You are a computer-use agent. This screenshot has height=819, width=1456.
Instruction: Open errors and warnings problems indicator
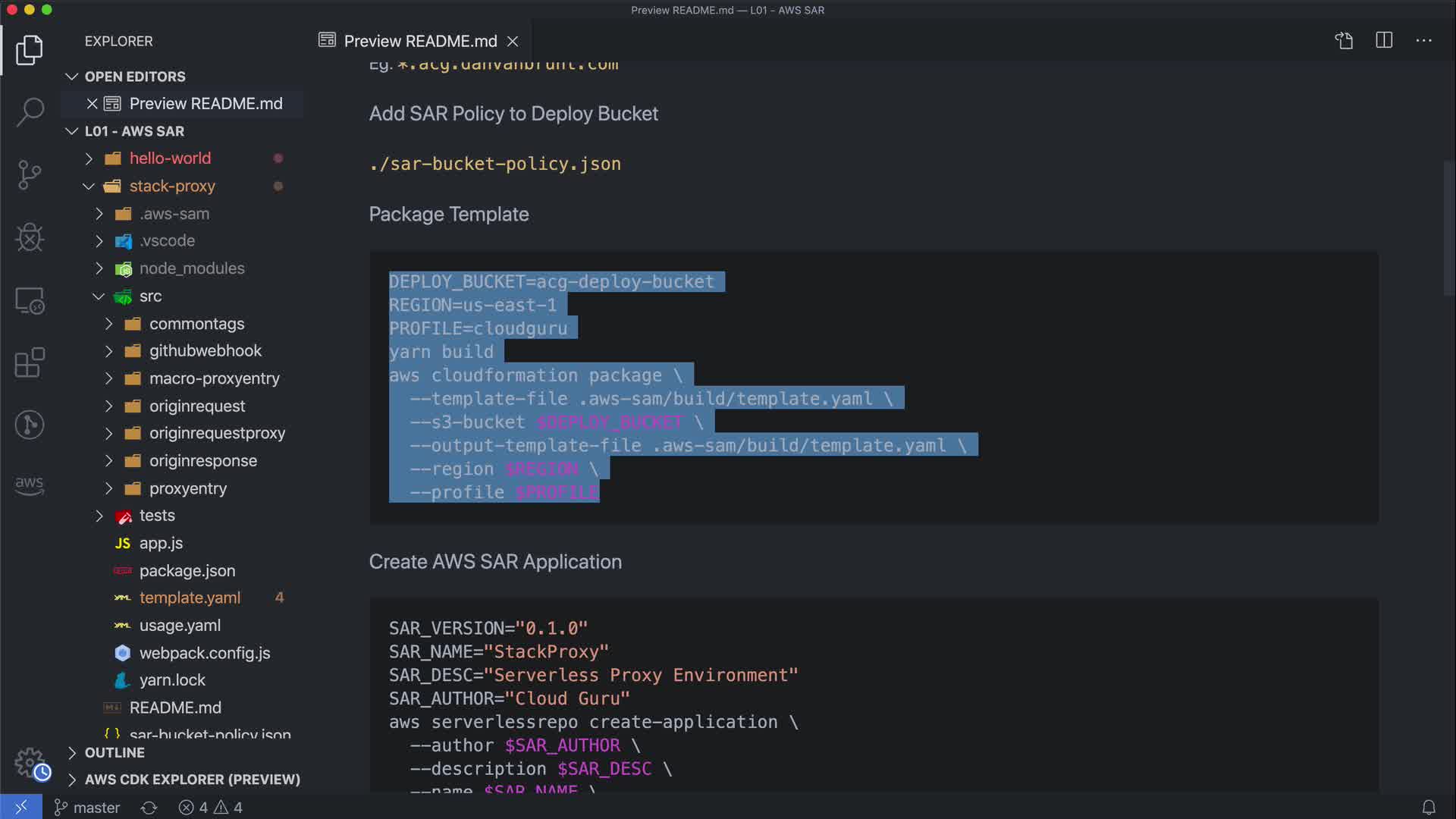211,808
